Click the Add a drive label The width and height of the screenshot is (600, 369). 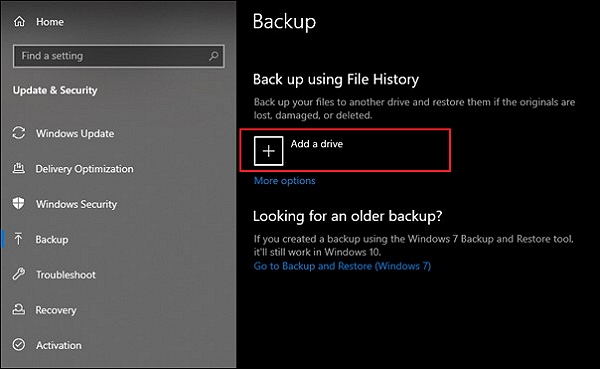click(x=317, y=144)
